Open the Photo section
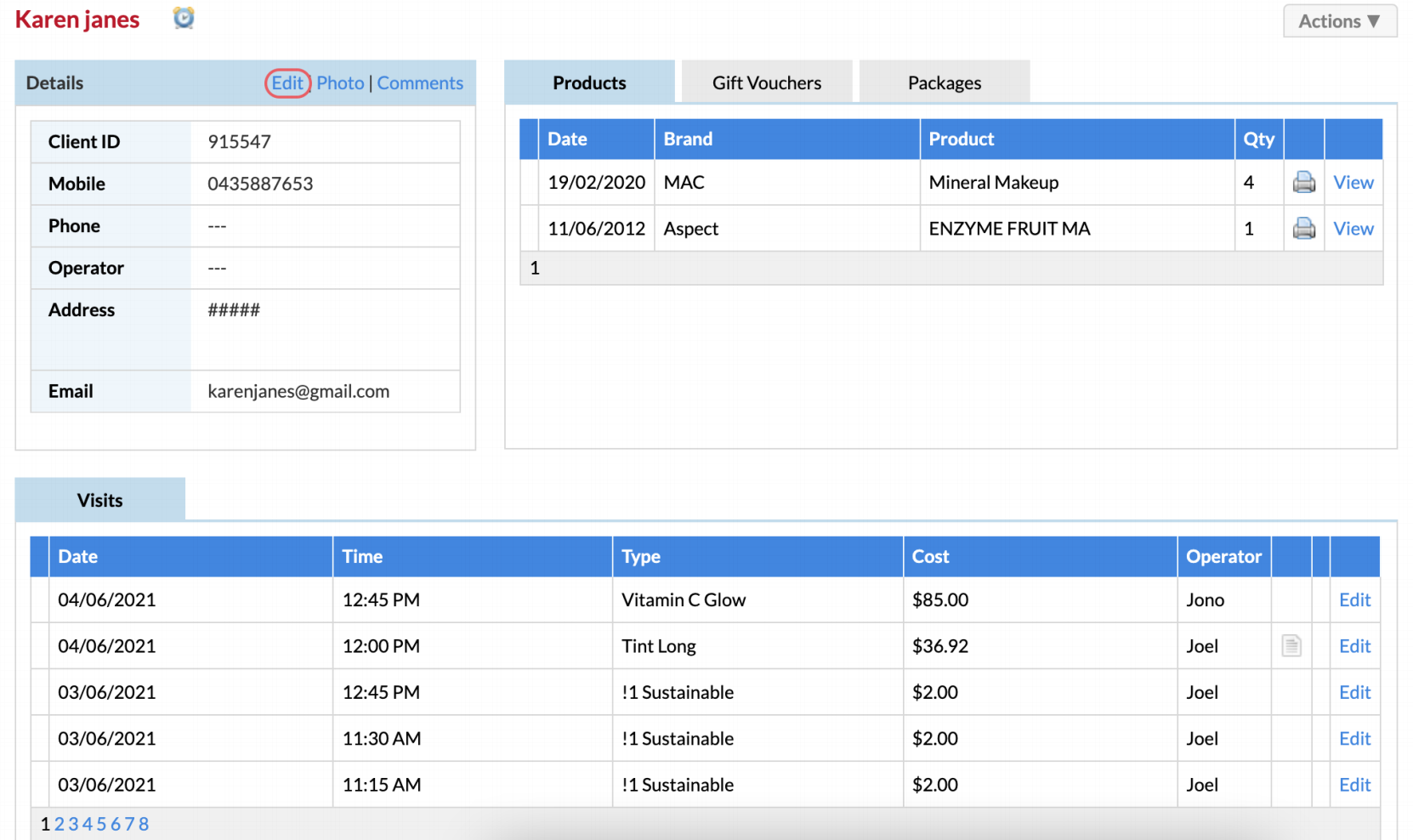This screenshot has width=1413, height=840. tap(340, 82)
